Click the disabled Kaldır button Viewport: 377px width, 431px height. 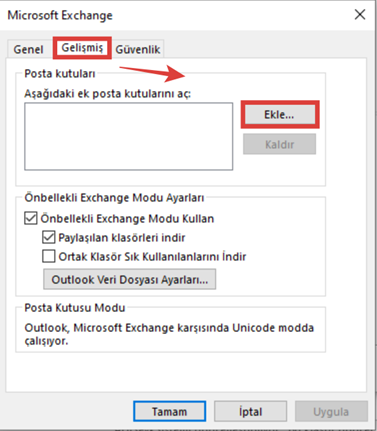pyautogui.click(x=279, y=144)
